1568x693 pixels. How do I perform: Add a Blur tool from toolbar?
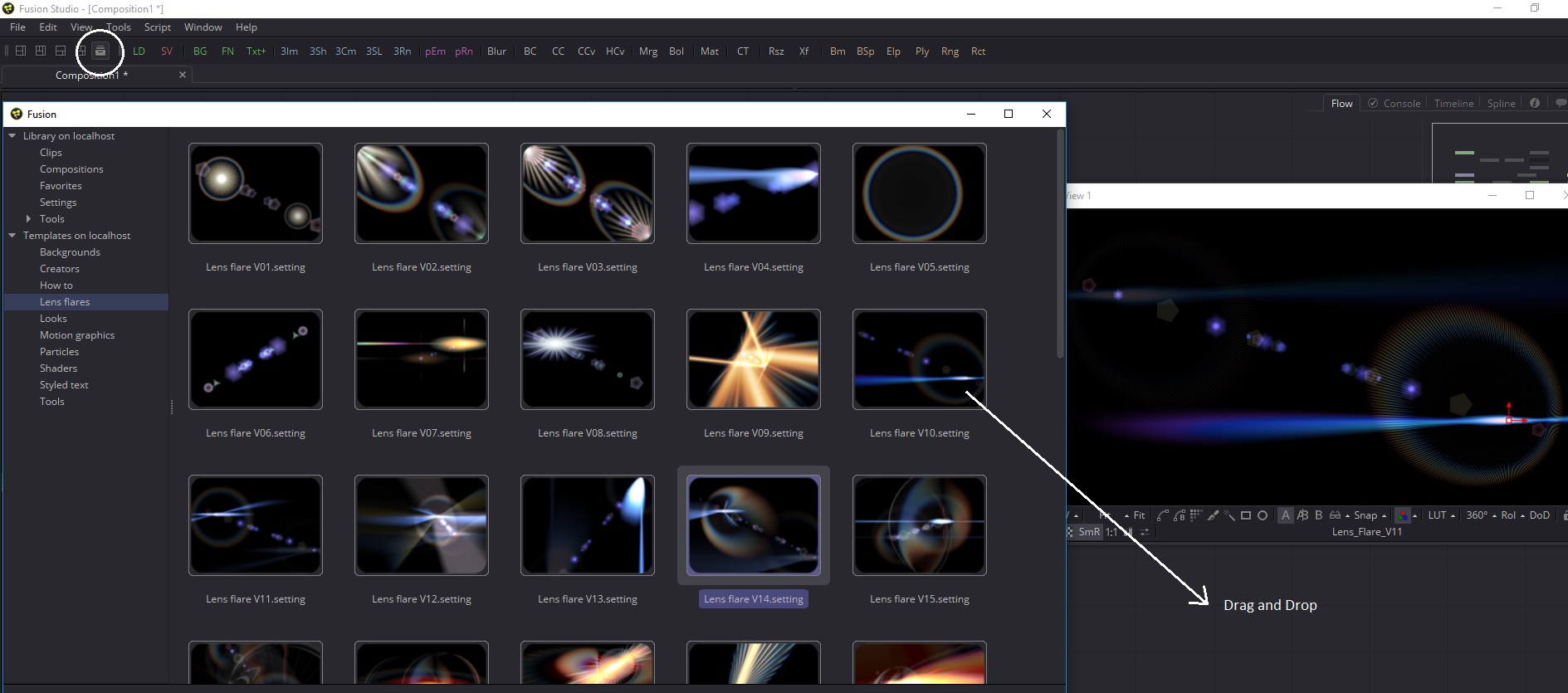[x=496, y=51]
